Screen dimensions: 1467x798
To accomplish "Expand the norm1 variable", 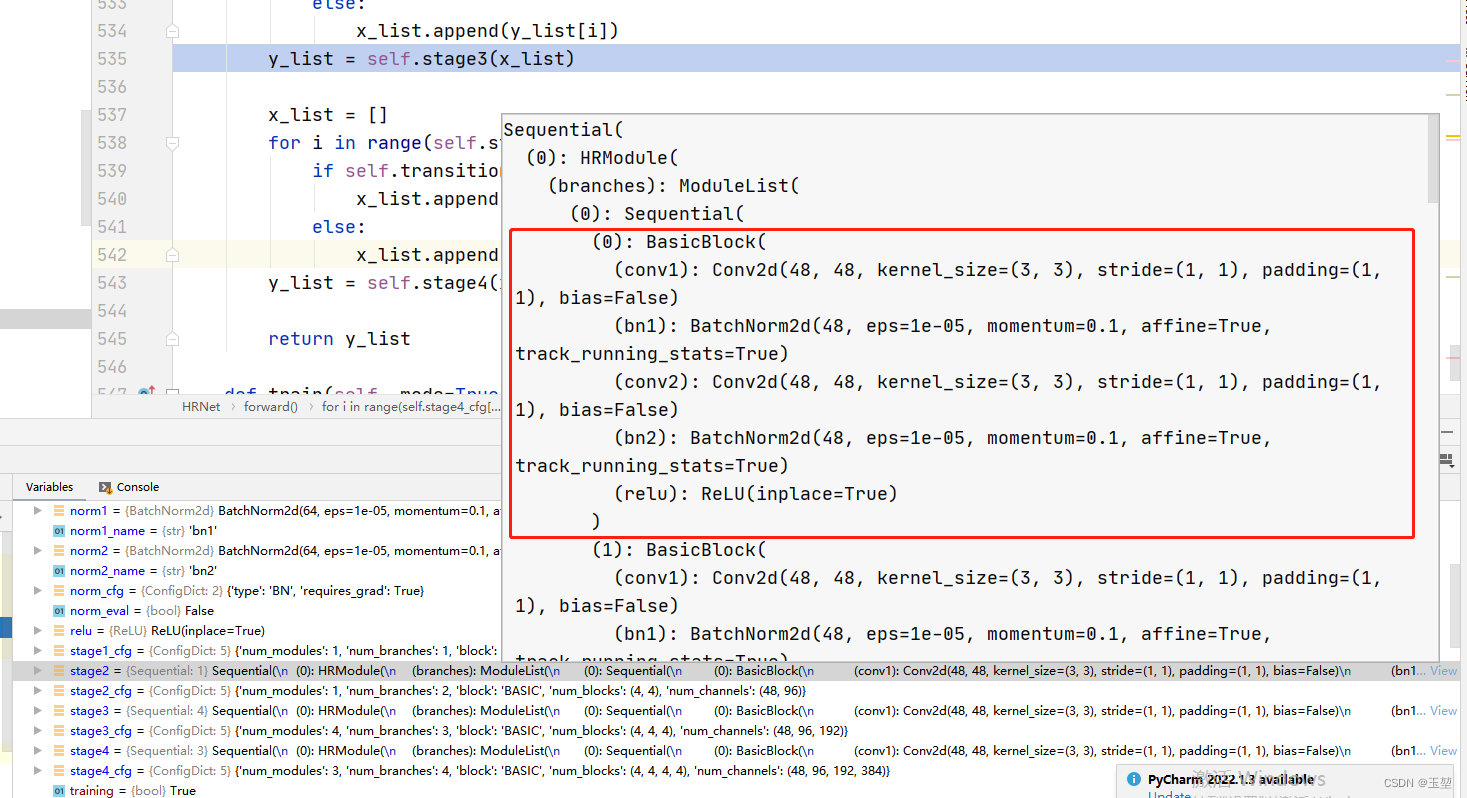I will (x=38, y=511).
